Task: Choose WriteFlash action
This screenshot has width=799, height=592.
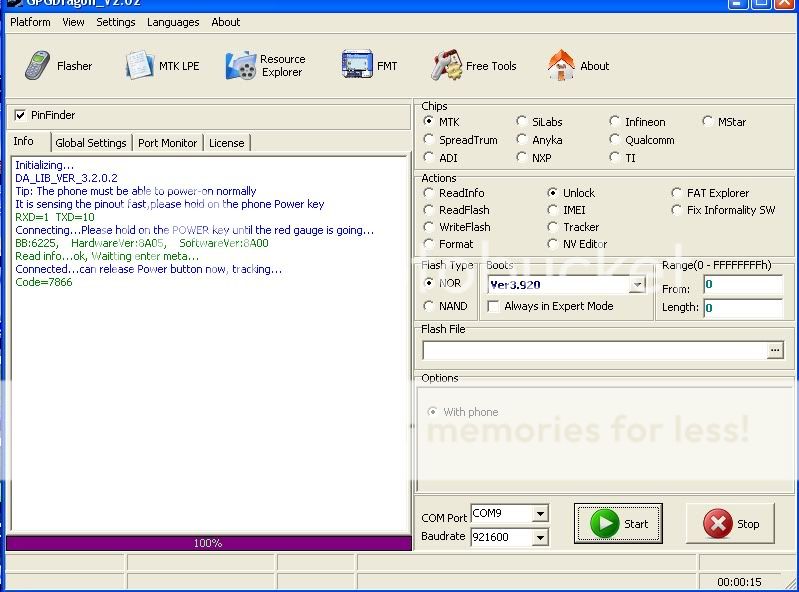Action: point(429,227)
